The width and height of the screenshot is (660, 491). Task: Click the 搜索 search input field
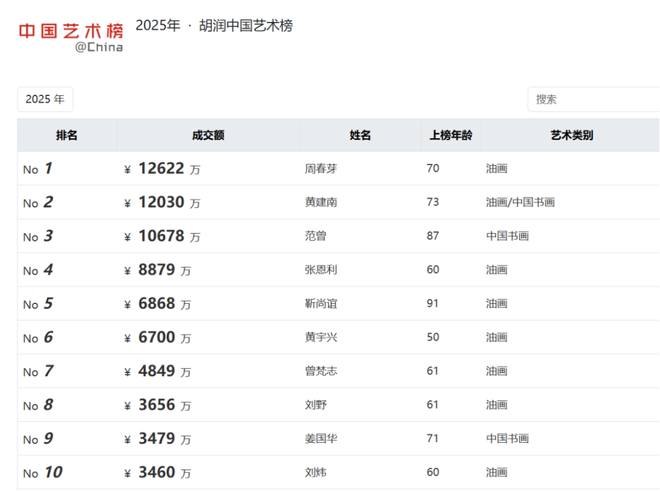click(x=594, y=99)
